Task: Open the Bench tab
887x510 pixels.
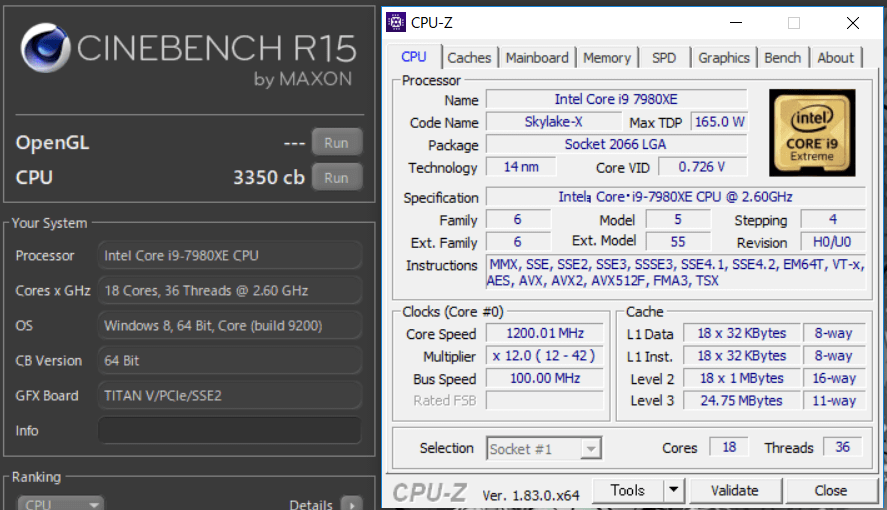Action: [x=782, y=58]
